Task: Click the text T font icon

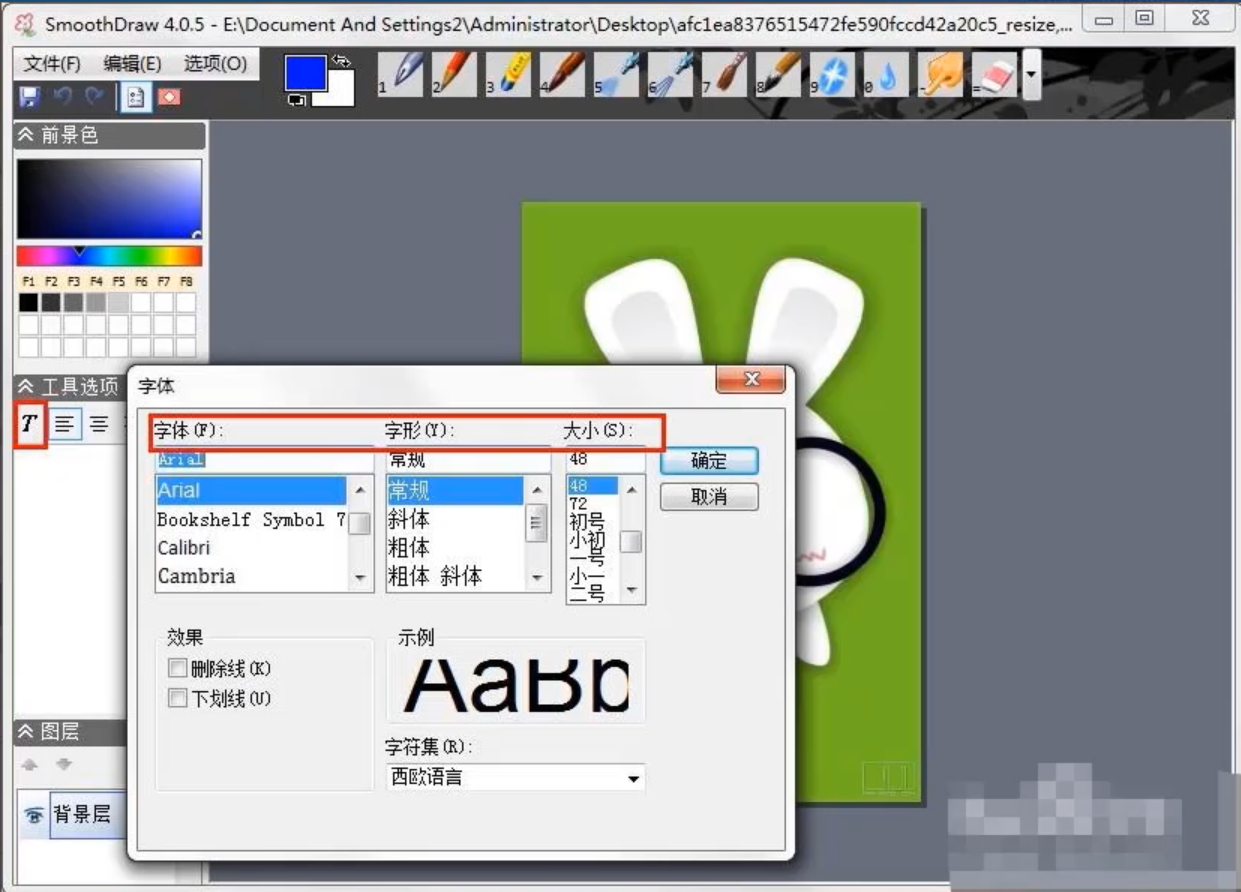Action: click(30, 424)
